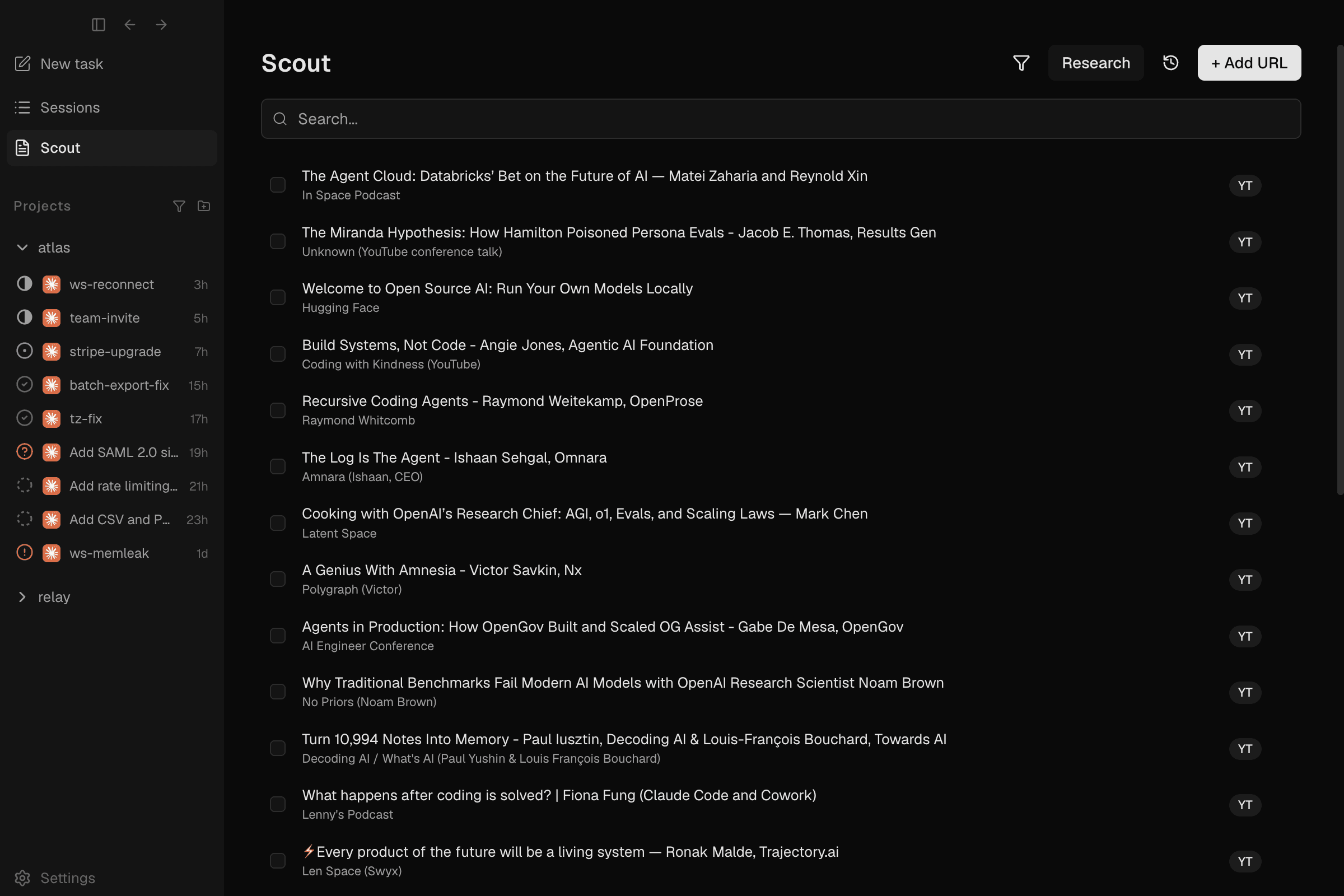Image resolution: width=1344 pixels, height=896 pixels.
Task: Open the team-invite session
Action: [x=112, y=318]
